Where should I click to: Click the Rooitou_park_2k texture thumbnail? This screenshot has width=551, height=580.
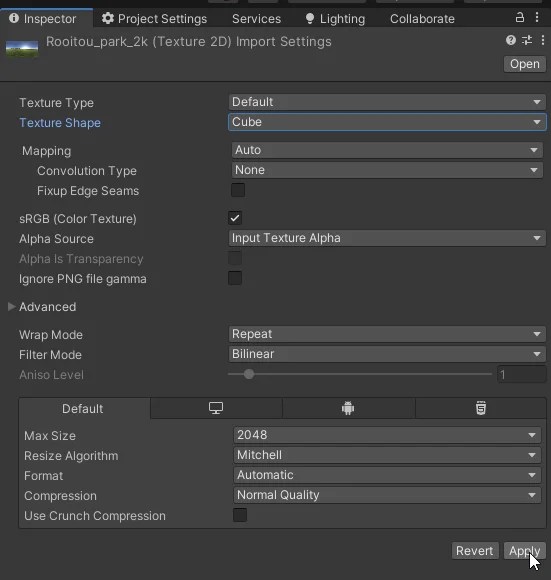coord(22,49)
